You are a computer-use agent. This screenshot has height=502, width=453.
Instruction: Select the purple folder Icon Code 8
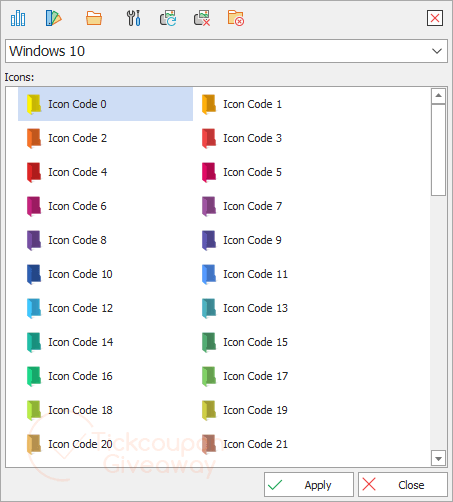pos(105,240)
